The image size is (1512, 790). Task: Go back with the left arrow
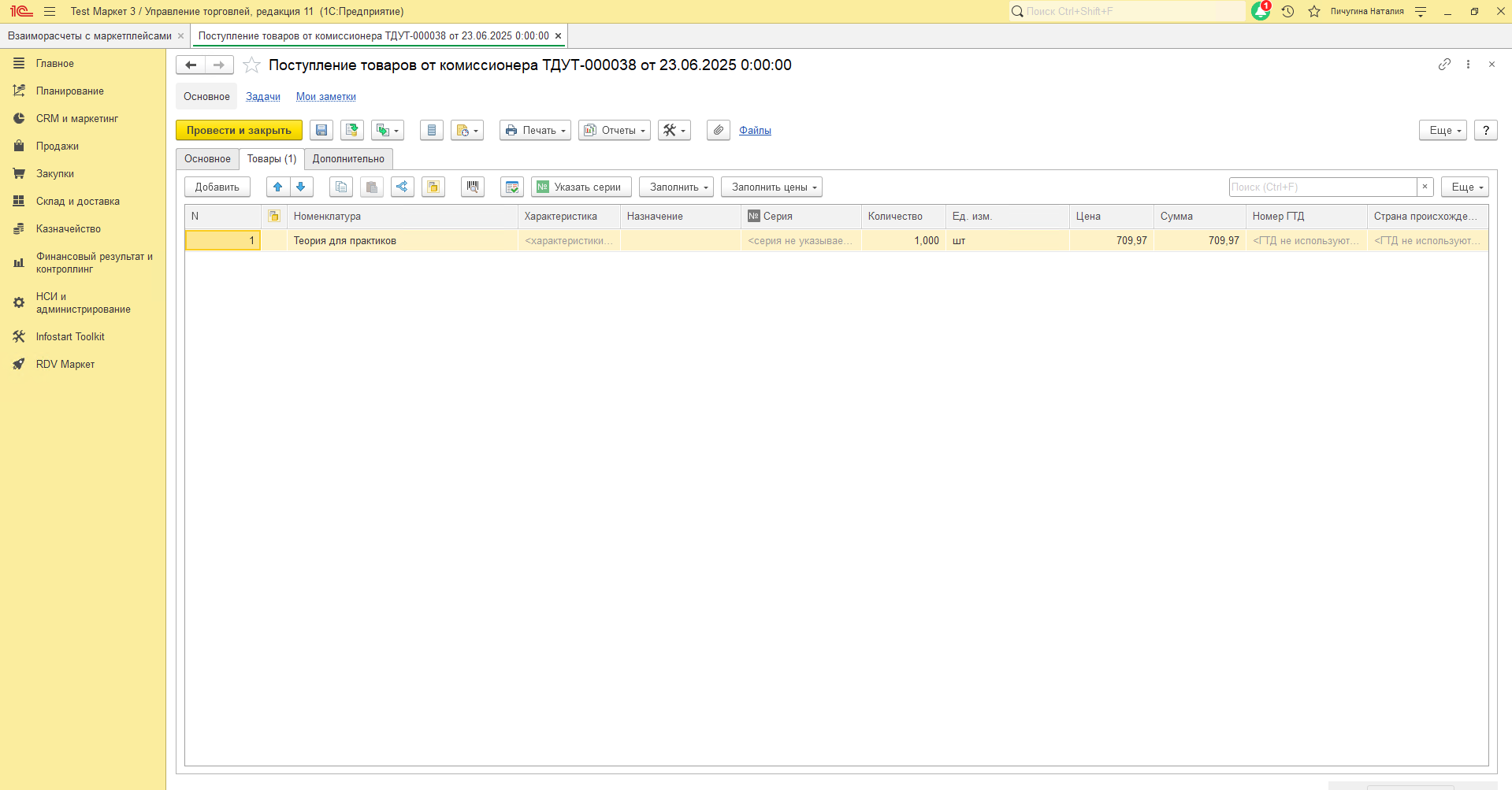pos(191,65)
